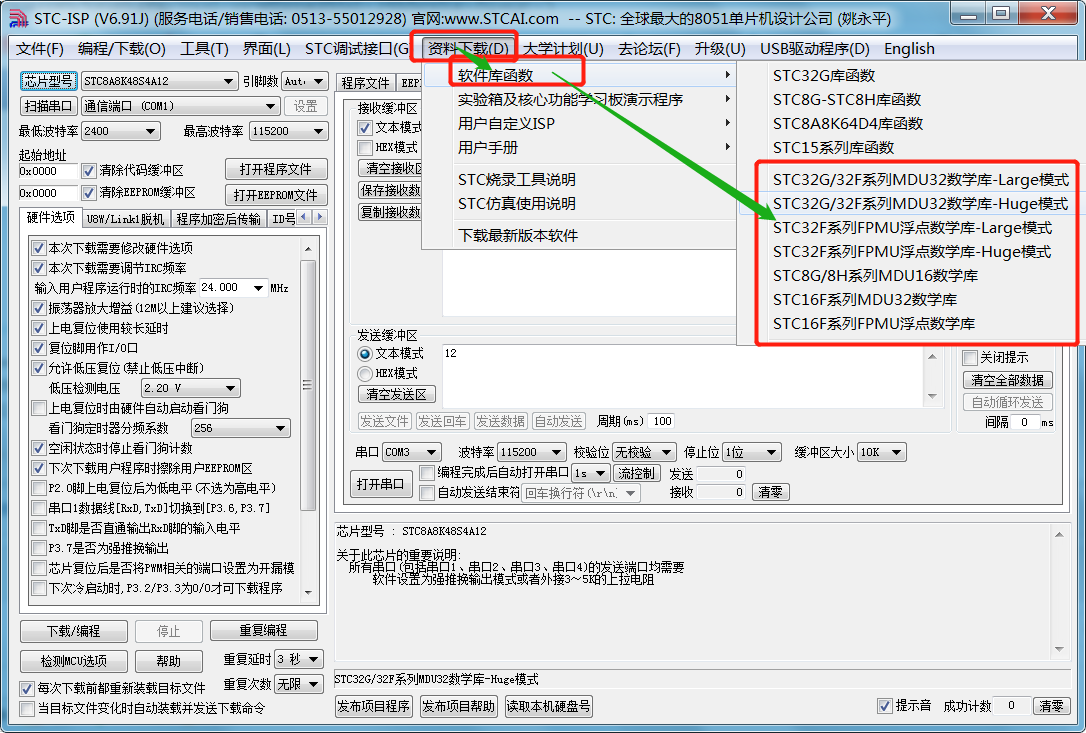Open 最低波特率 2400 dropdown
This screenshot has height=733, width=1086.
pyautogui.click(x=121, y=131)
